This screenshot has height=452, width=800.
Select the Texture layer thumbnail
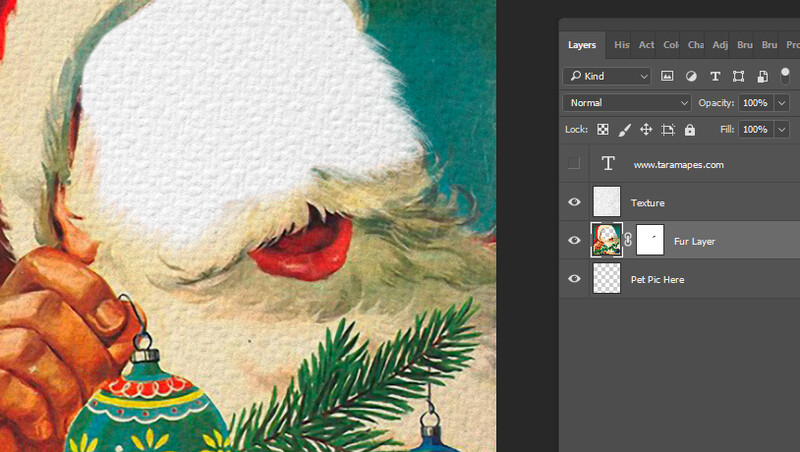pos(607,202)
